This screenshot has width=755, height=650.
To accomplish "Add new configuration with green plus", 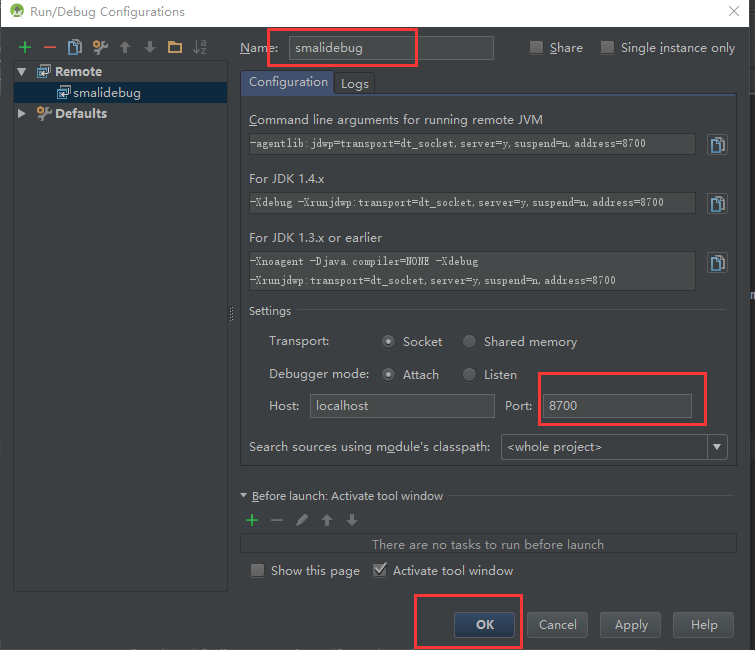I will click(25, 47).
